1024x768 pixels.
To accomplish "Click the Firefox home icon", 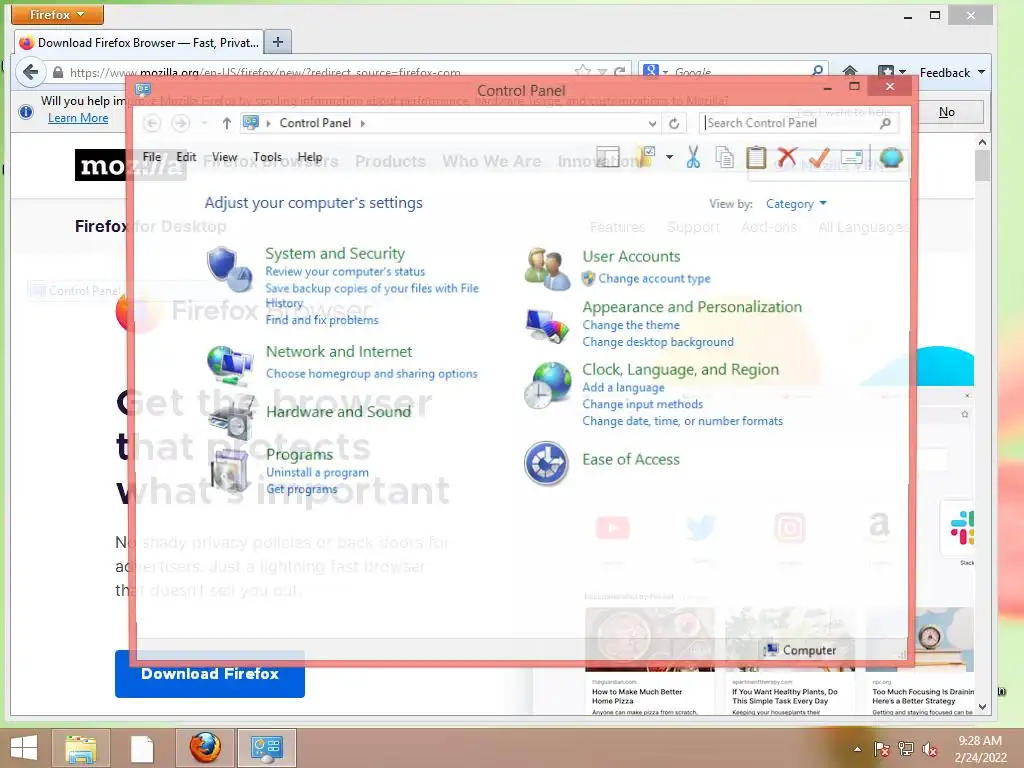I will 850,72.
